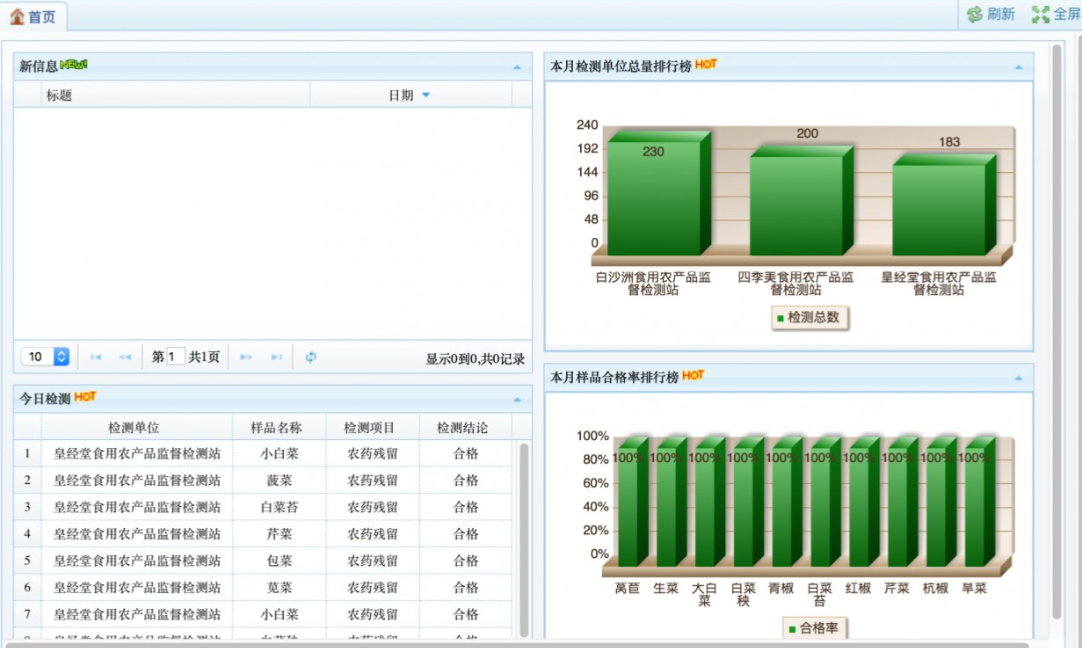
Task: Click the 全屏 fullscreen button
Action: (1056, 14)
